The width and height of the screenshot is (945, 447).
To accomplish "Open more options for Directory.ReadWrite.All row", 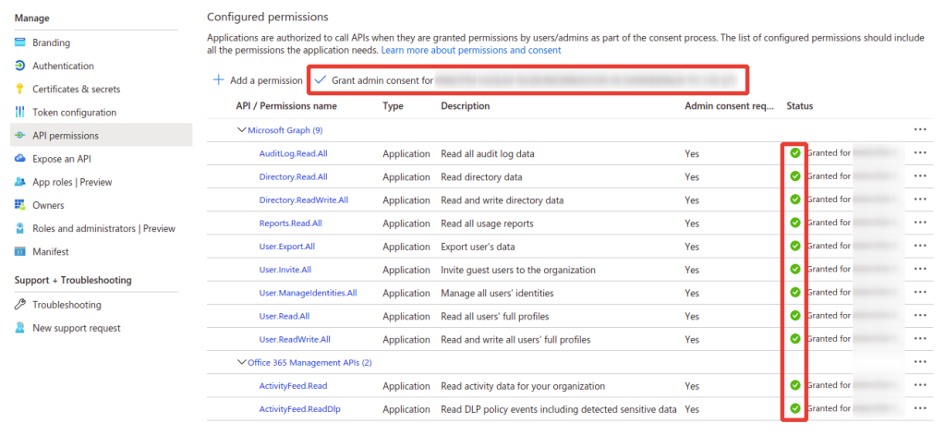I will (x=920, y=199).
